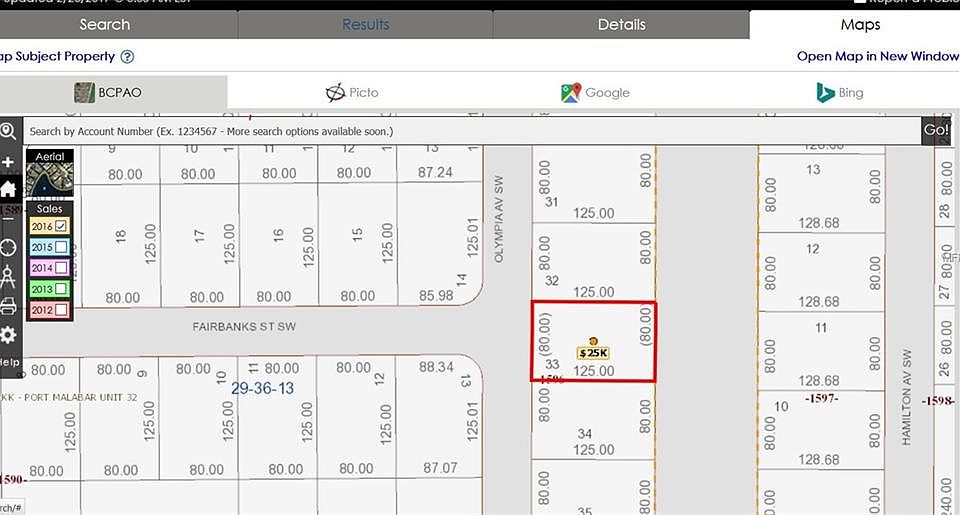
Task: Zoom in with the plus icon
Action: tap(8, 162)
